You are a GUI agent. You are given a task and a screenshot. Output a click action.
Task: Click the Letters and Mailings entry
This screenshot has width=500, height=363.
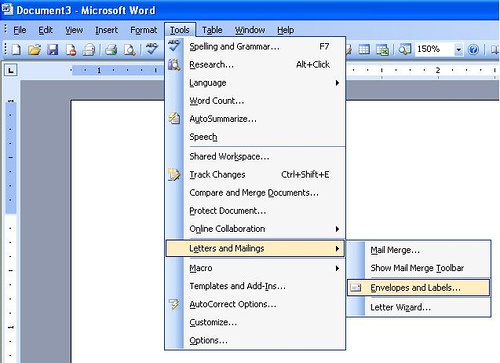click(255, 248)
